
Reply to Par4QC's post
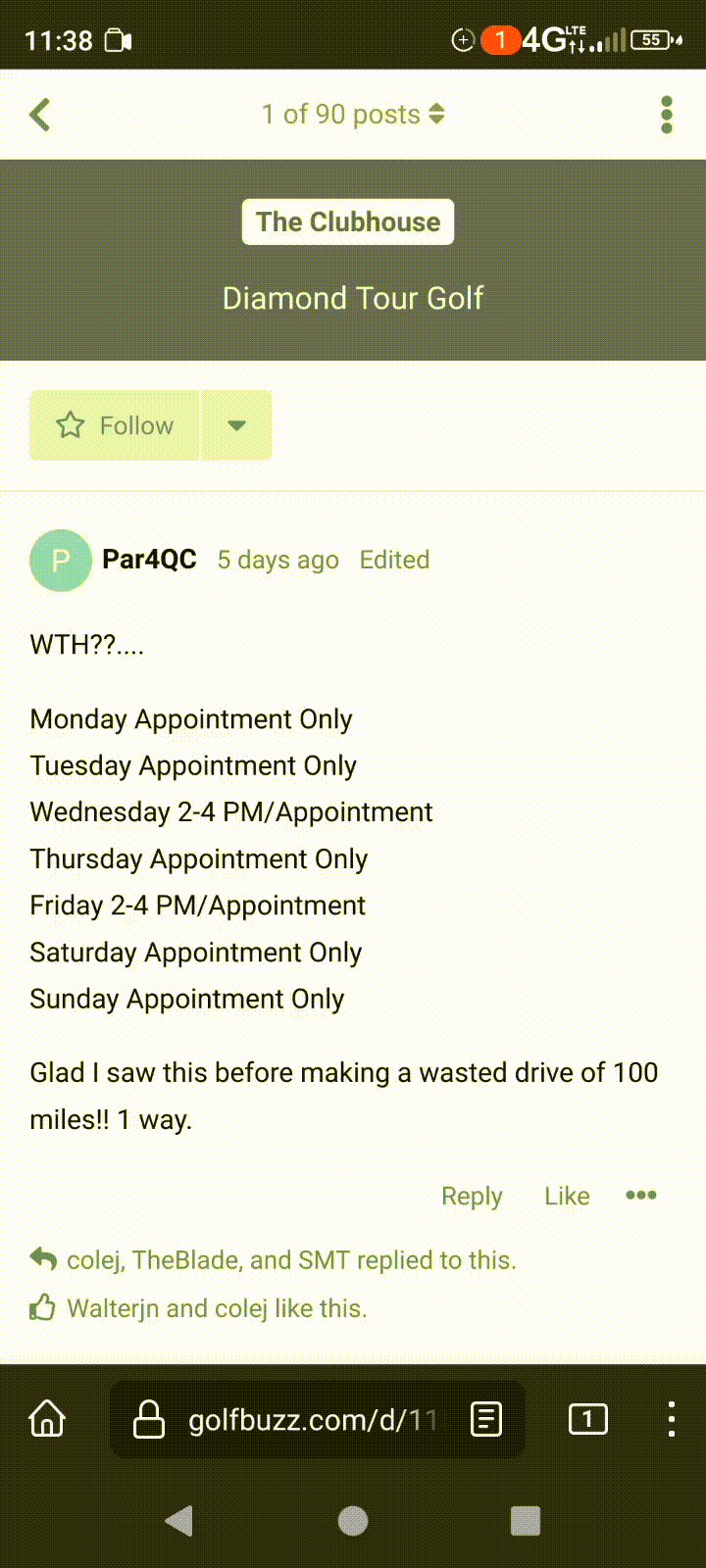coord(472,1196)
